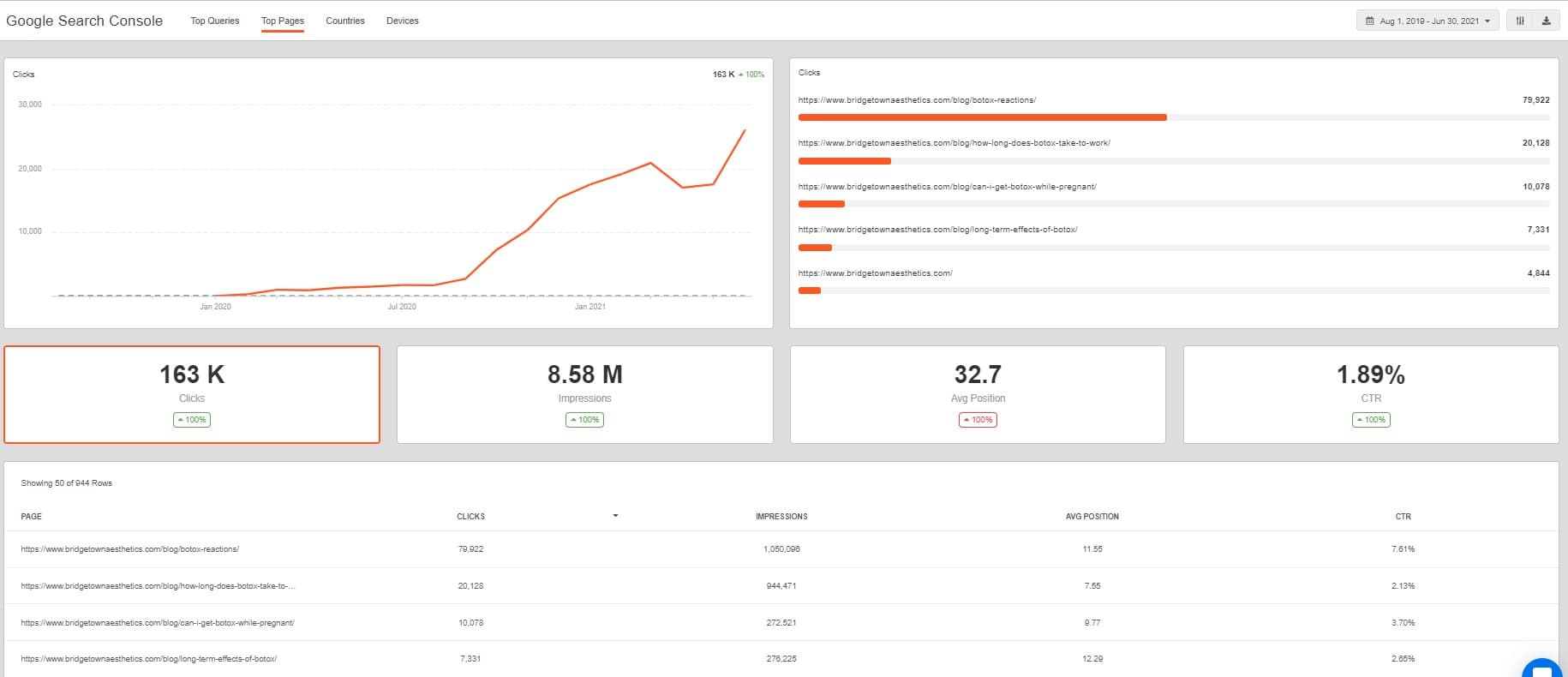Click can-i-get-botox-while-pregnant page in table
This screenshot has width=1568, height=677.
(157, 623)
